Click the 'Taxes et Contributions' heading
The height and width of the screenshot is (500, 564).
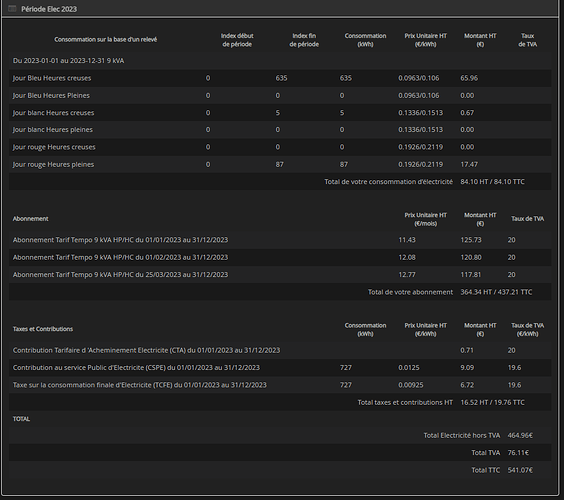(43, 329)
